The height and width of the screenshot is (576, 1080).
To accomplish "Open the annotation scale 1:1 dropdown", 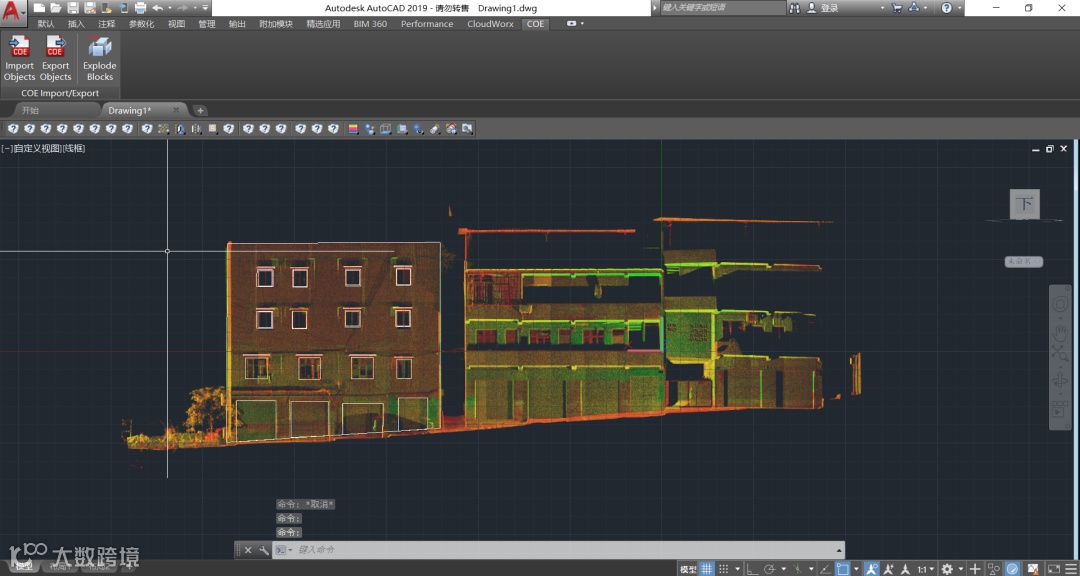I will (927, 569).
